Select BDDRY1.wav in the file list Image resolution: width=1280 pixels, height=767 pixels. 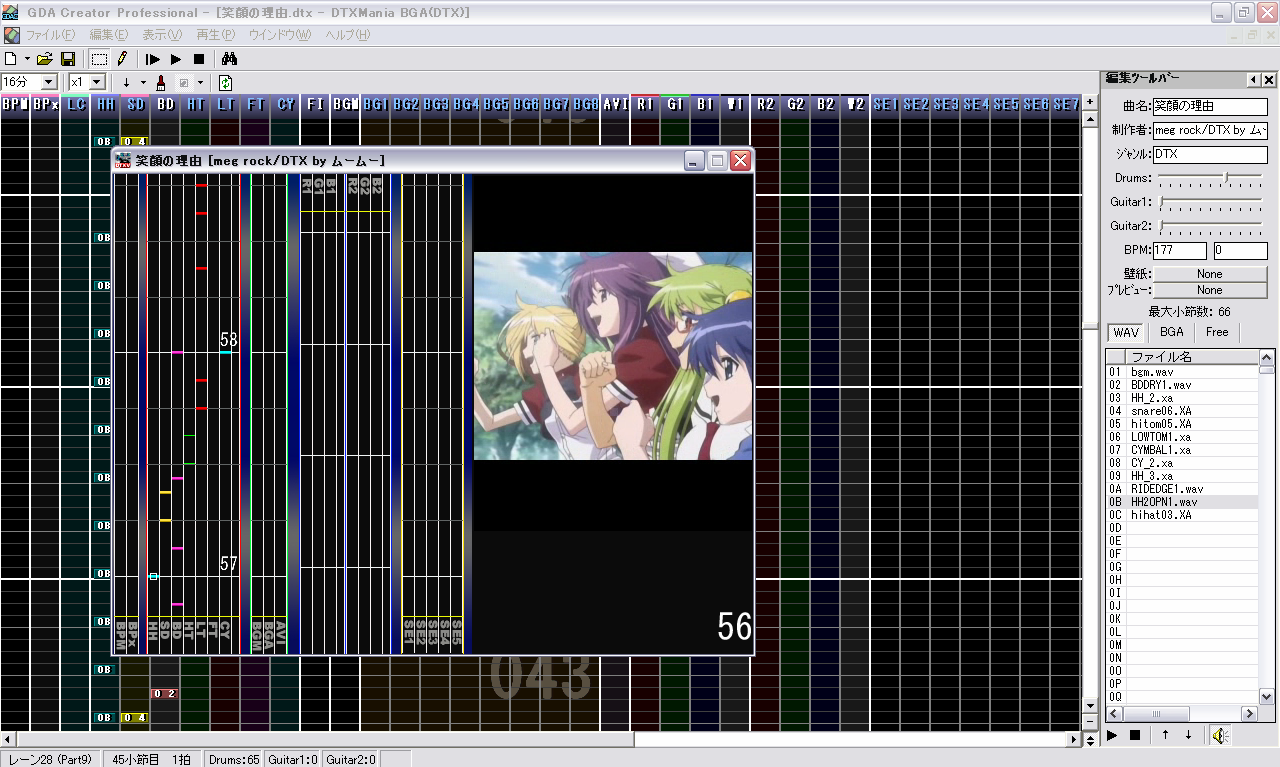coord(1182,385)
